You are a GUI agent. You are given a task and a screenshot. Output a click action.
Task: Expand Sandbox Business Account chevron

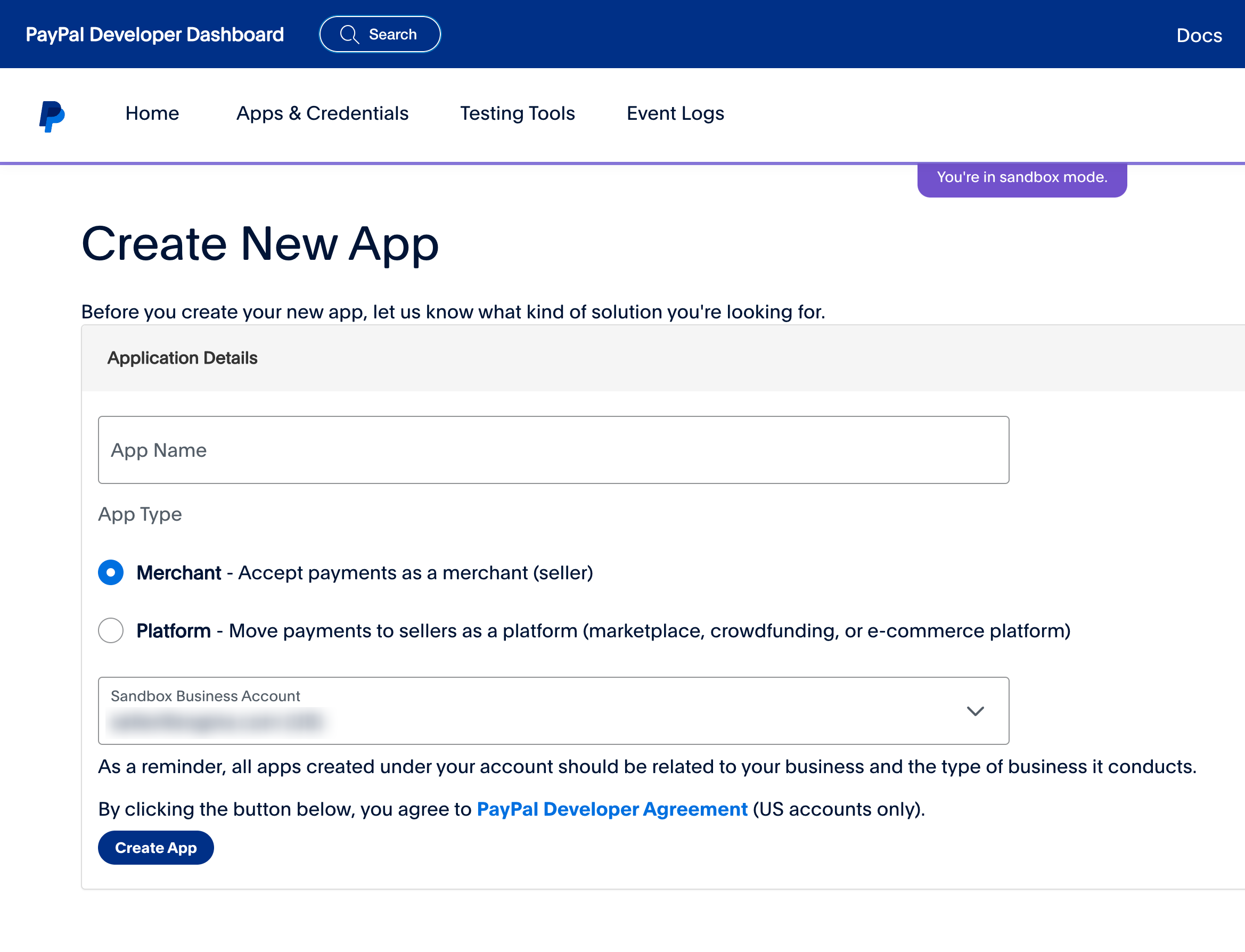coord(974,711)
